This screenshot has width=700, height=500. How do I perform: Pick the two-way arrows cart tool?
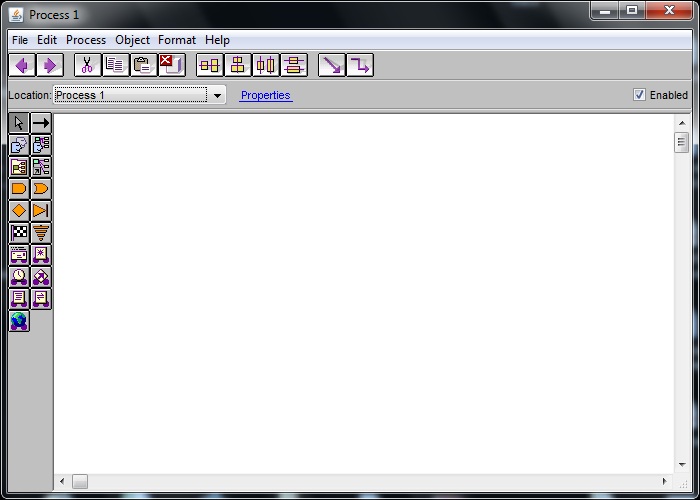[x=41, y=299]
